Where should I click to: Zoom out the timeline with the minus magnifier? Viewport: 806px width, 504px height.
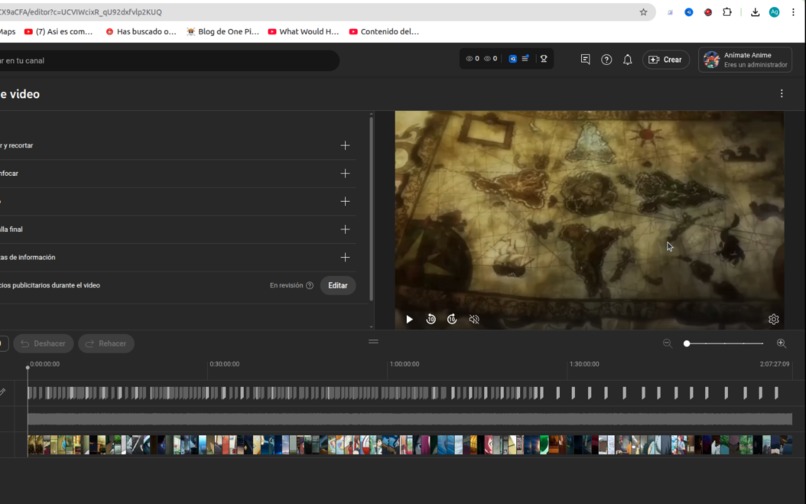pyautogui.click(x=667, y=343)
